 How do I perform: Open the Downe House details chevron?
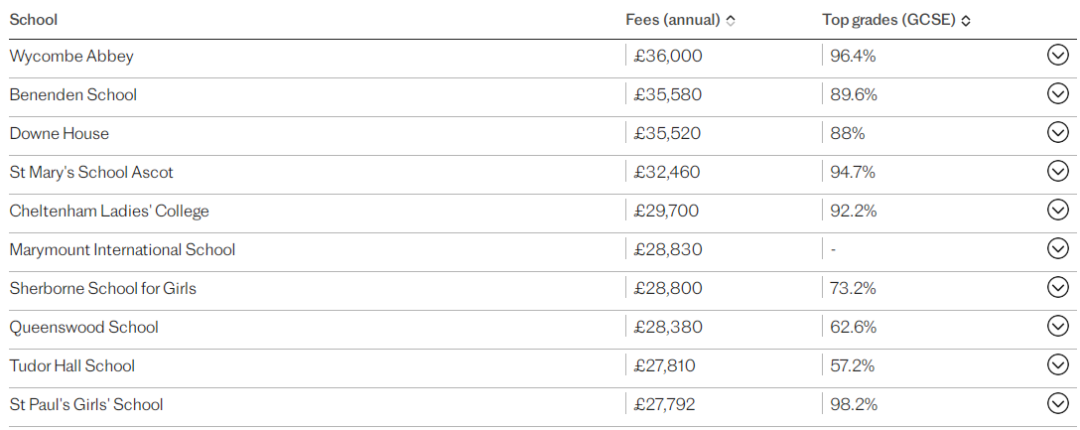coord(1057,132)
